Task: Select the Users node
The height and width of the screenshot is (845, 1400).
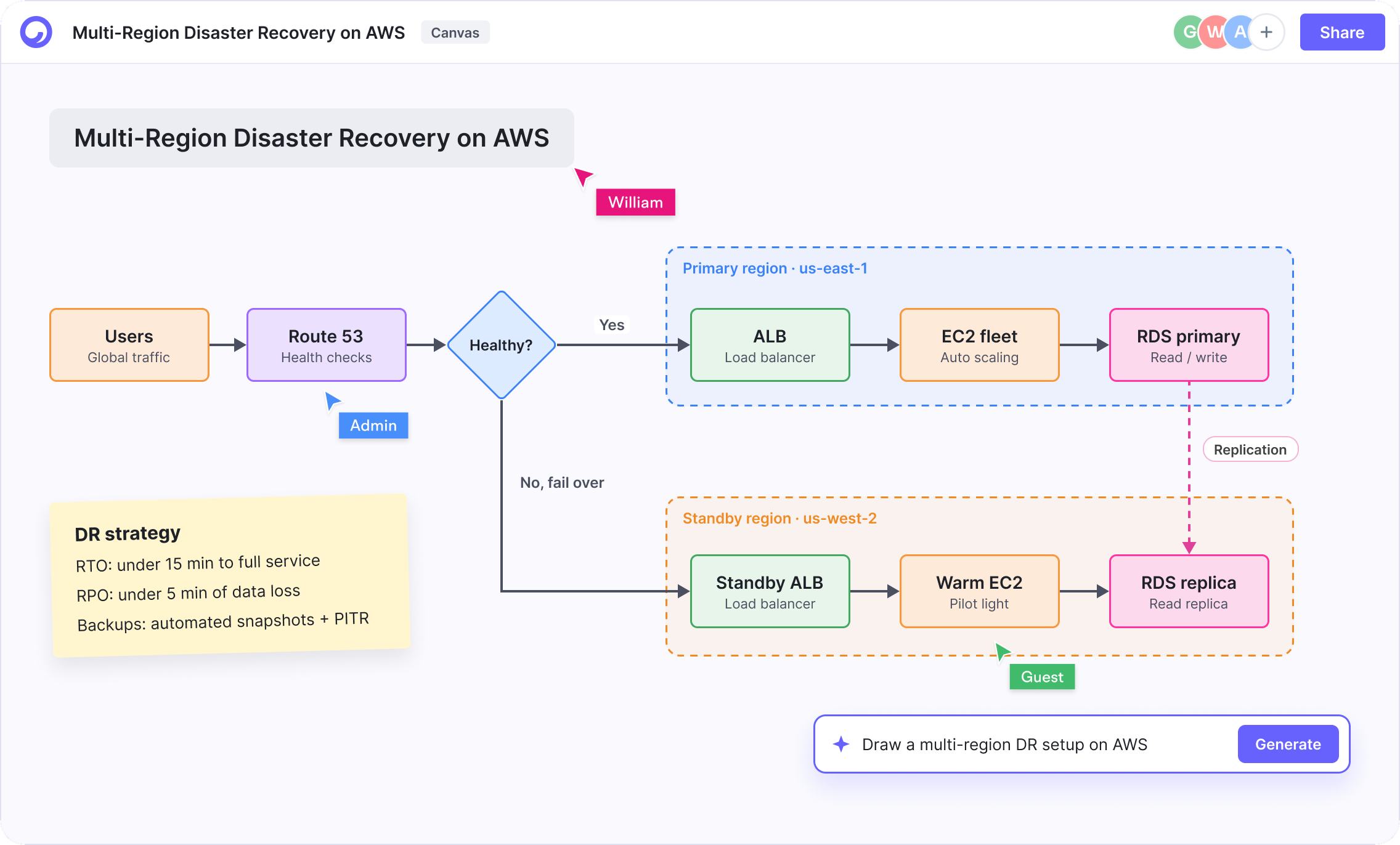Action: tap(129, 345)
